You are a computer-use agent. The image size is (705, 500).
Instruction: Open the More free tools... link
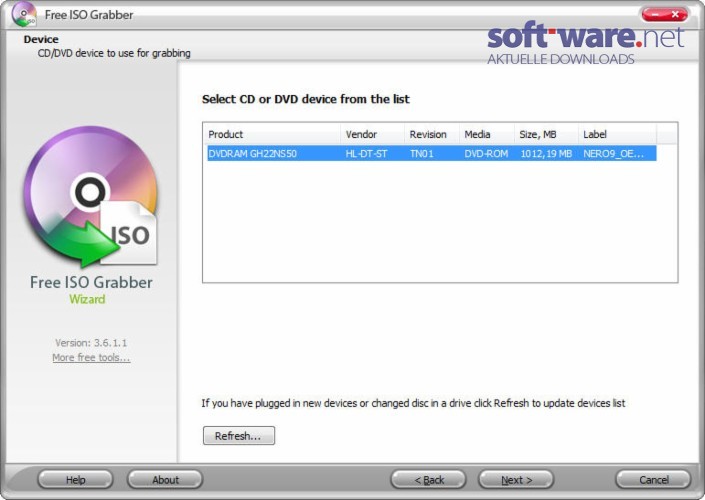click(x=91, y=357)
